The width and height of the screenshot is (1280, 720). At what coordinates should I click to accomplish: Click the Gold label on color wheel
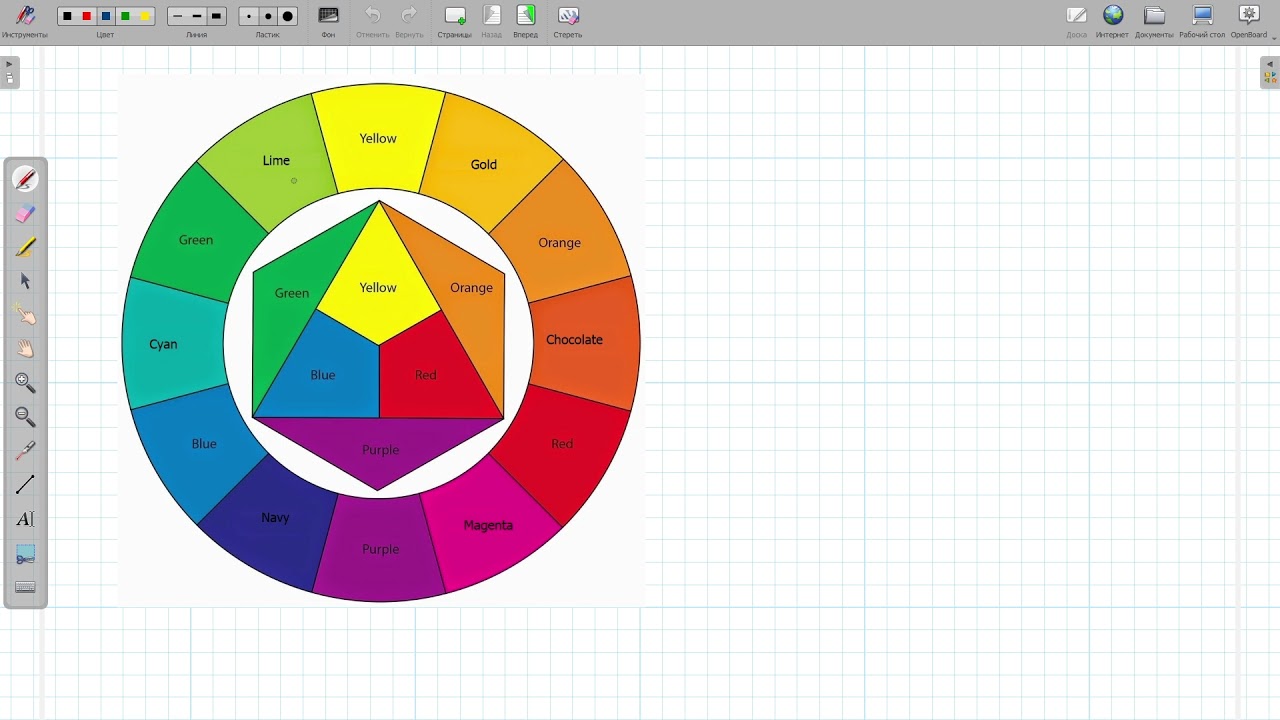pyautogui.click(x=484, y=164)
